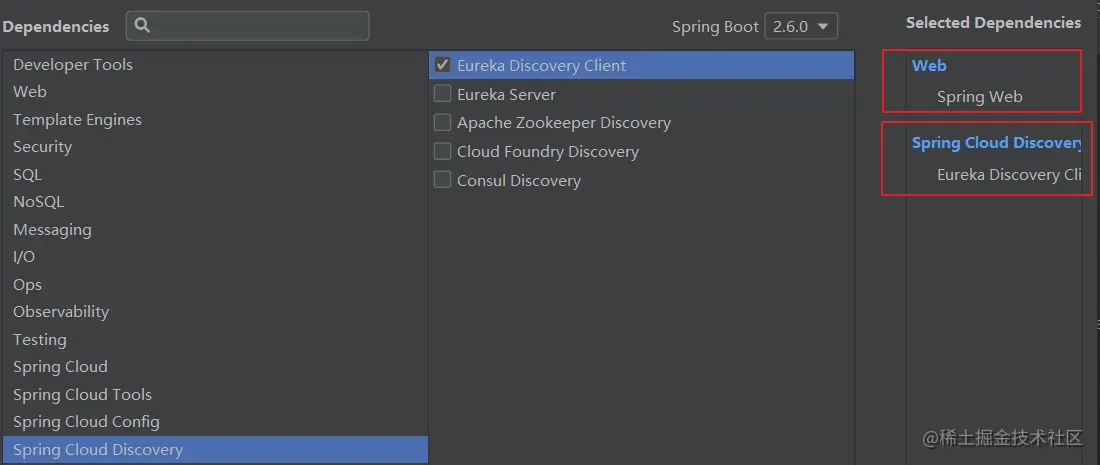Screen dimensions: 1100x465
Task: Select the Template Engines category
Action: point(77,120)
